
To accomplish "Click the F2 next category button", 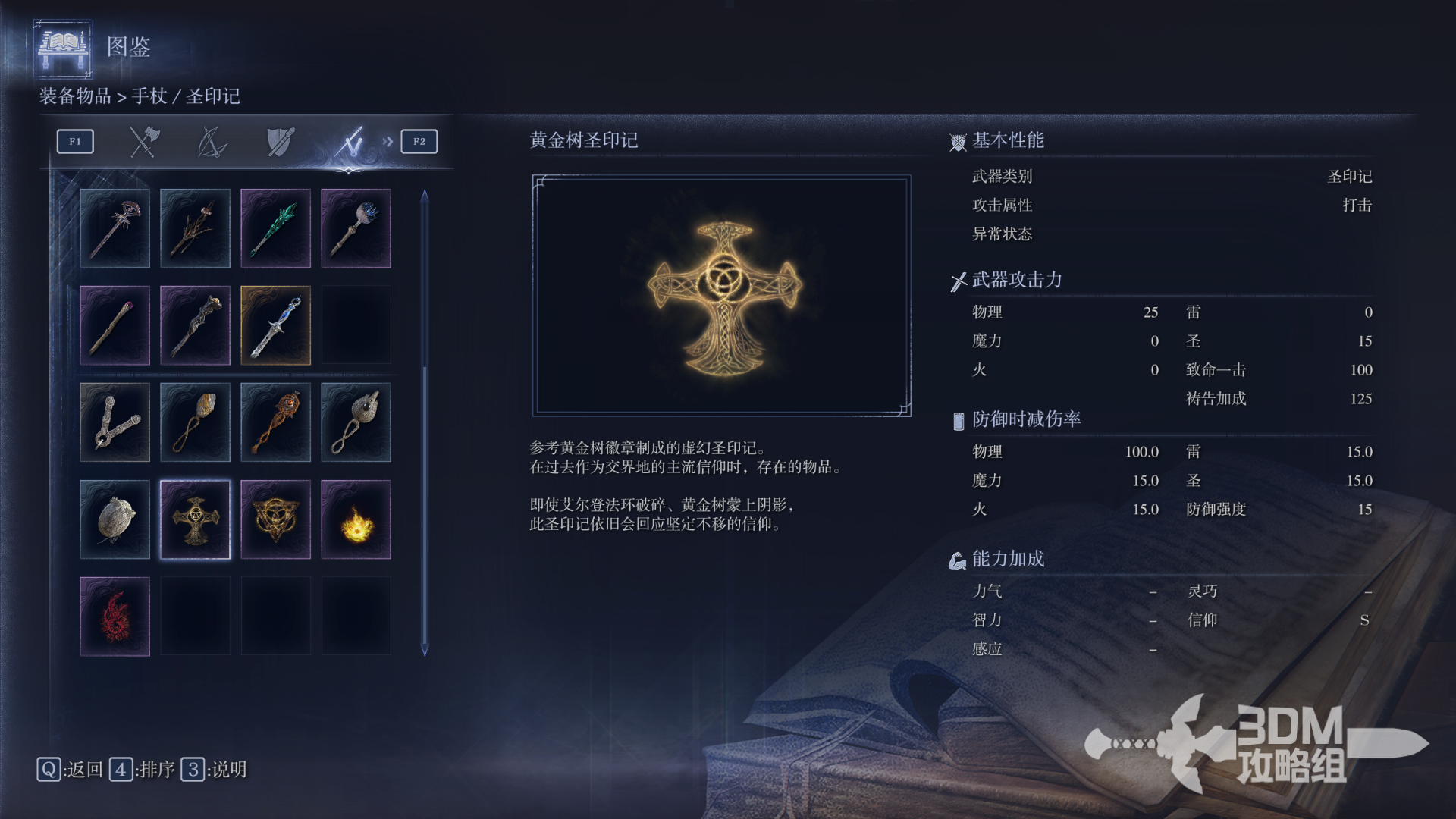I will tap(419, 141).
